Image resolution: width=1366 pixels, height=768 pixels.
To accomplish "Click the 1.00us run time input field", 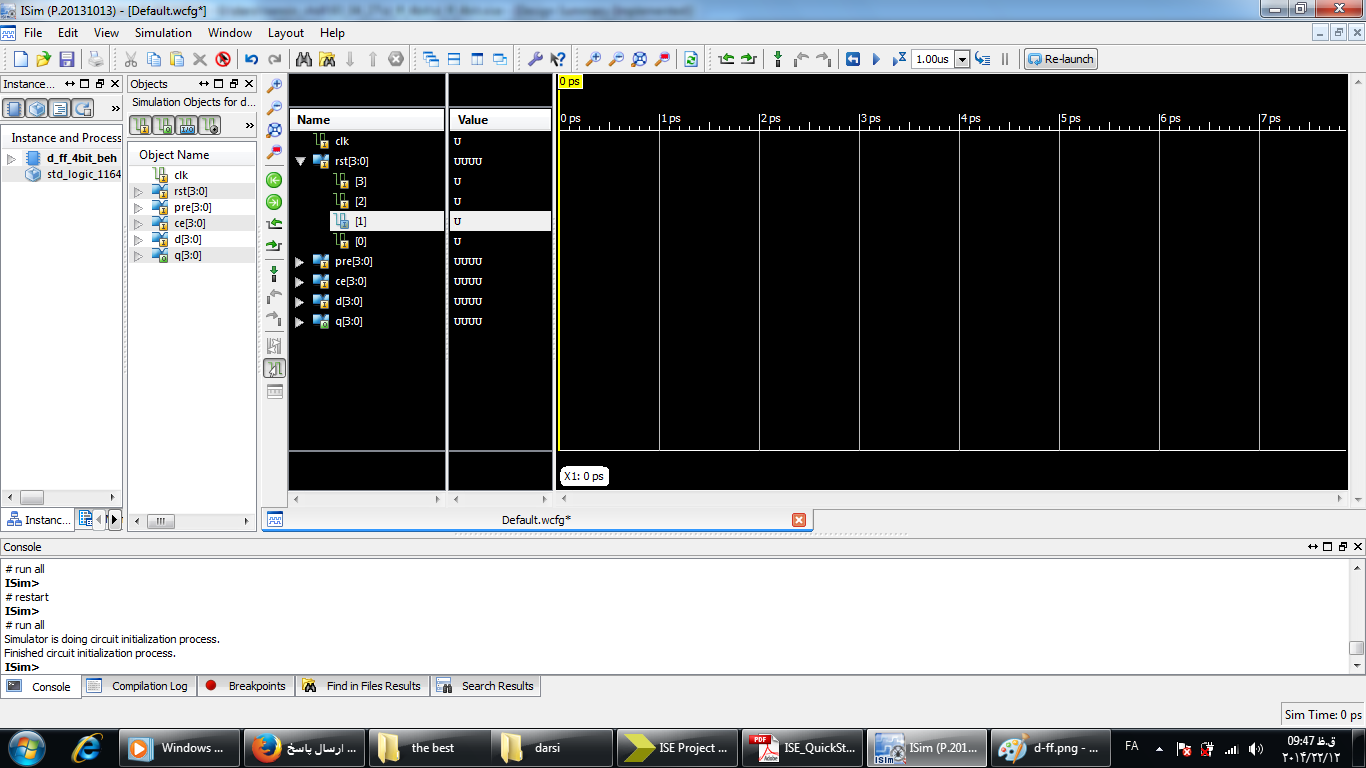I will coord(933,59).
